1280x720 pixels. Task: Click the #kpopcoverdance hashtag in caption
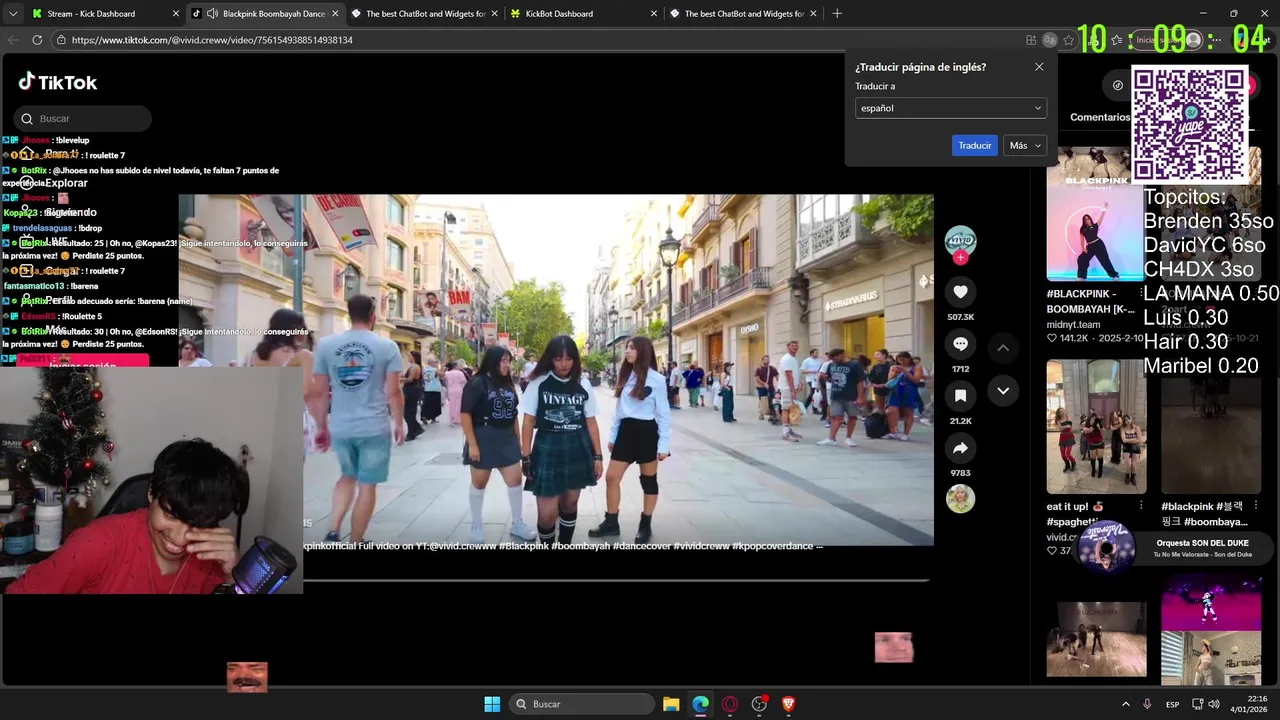[773, 546]
